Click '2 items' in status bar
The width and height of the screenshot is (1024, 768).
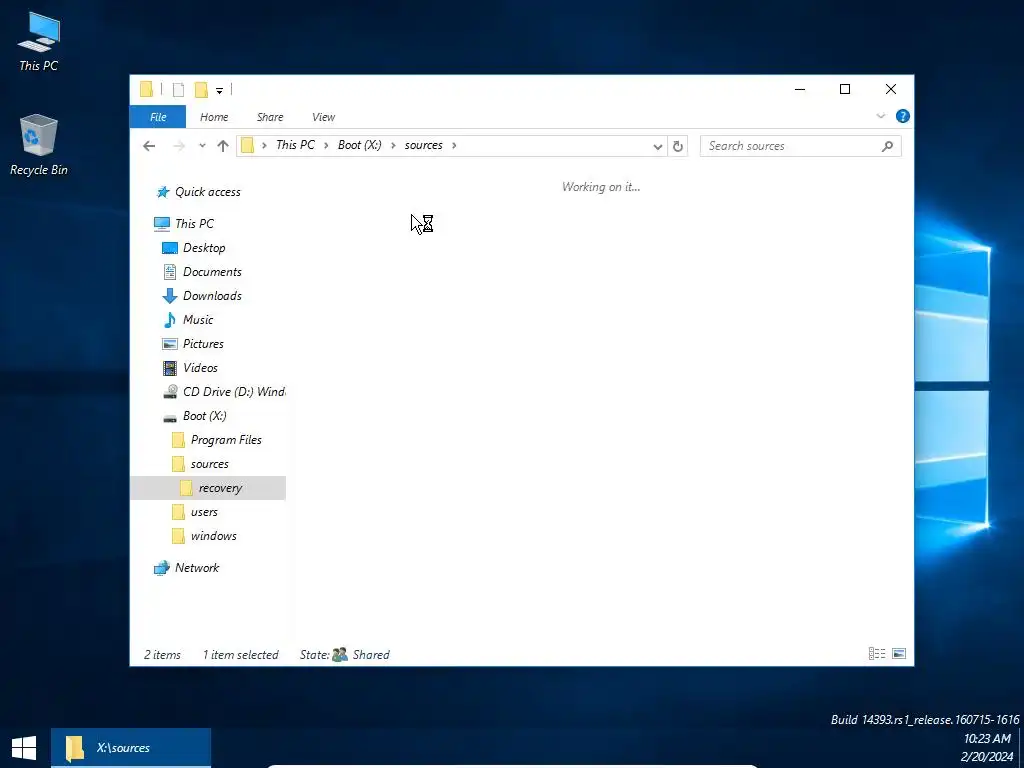point(162,654)
